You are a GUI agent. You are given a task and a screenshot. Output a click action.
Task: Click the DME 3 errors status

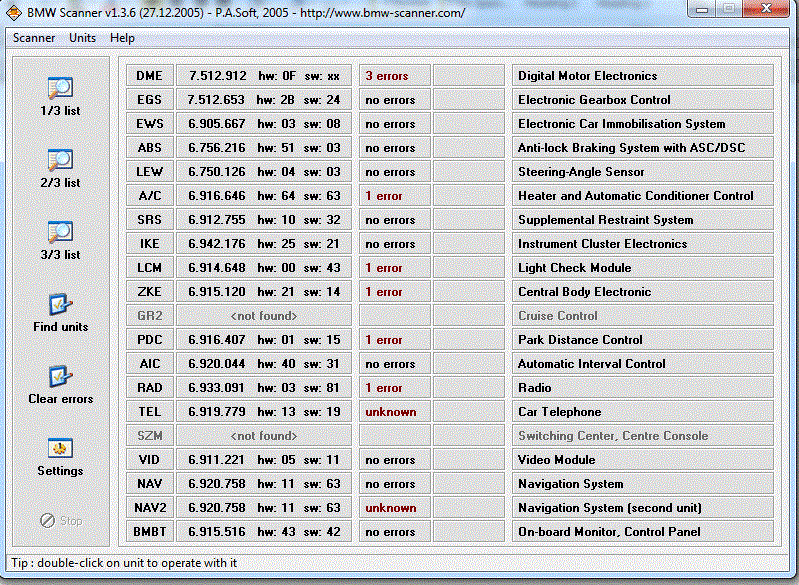[x=394, y=76]
